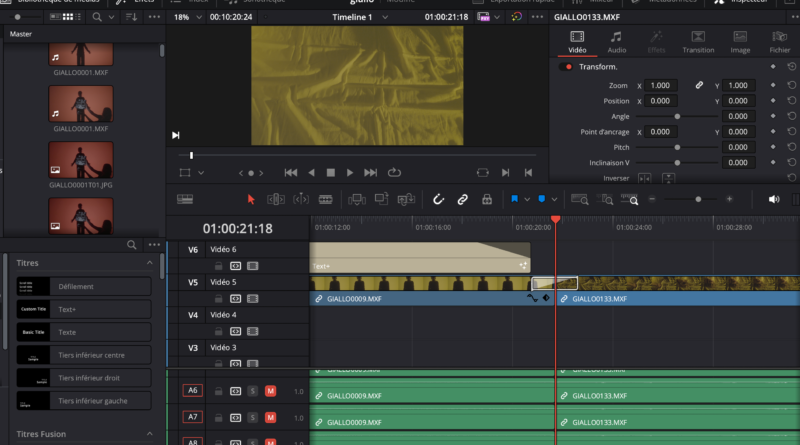Open the flag color dropdown arrow

click(x=527, y=200)
